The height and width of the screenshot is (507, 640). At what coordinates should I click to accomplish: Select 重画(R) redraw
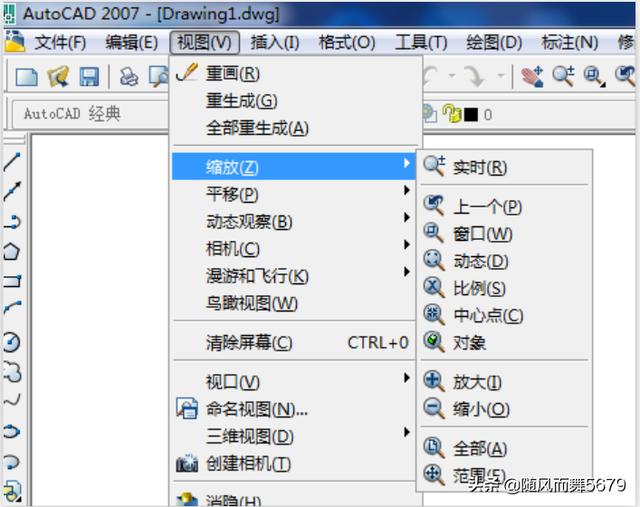pos(296,74)
